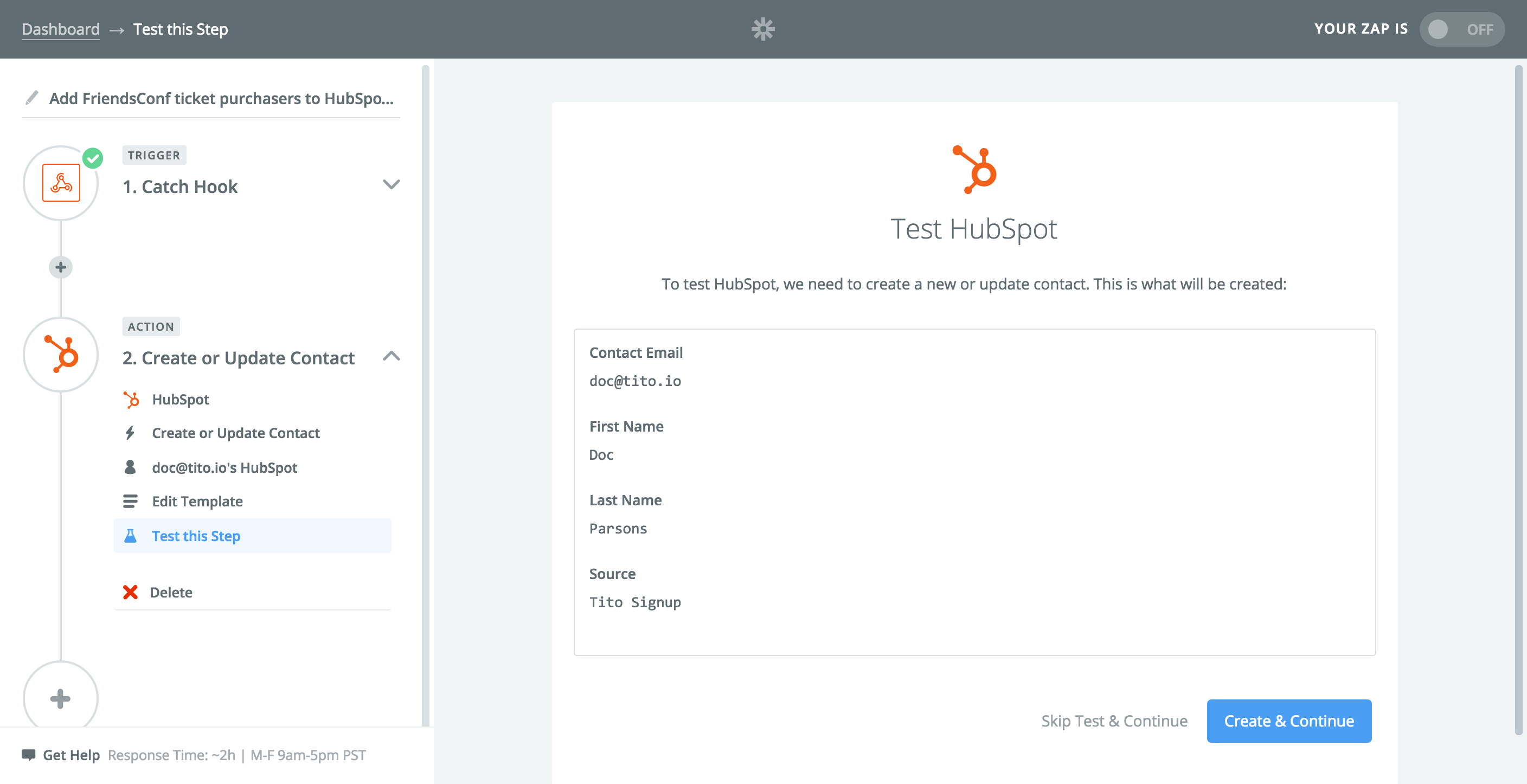Click the zap name title field
The image size is (1527, 784).
click(x=221, y=98)
